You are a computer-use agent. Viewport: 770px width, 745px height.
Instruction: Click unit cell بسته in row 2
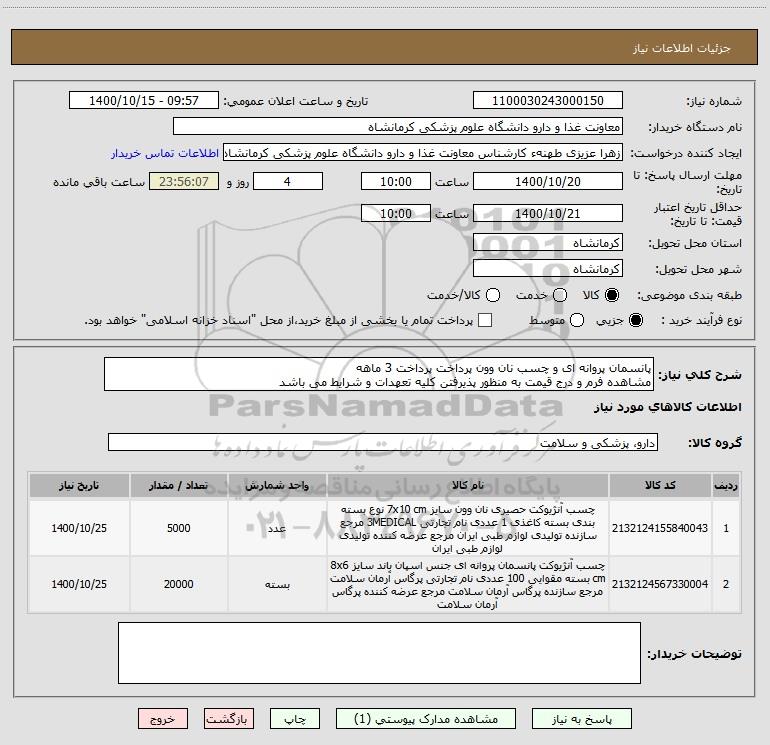point(277,584)
